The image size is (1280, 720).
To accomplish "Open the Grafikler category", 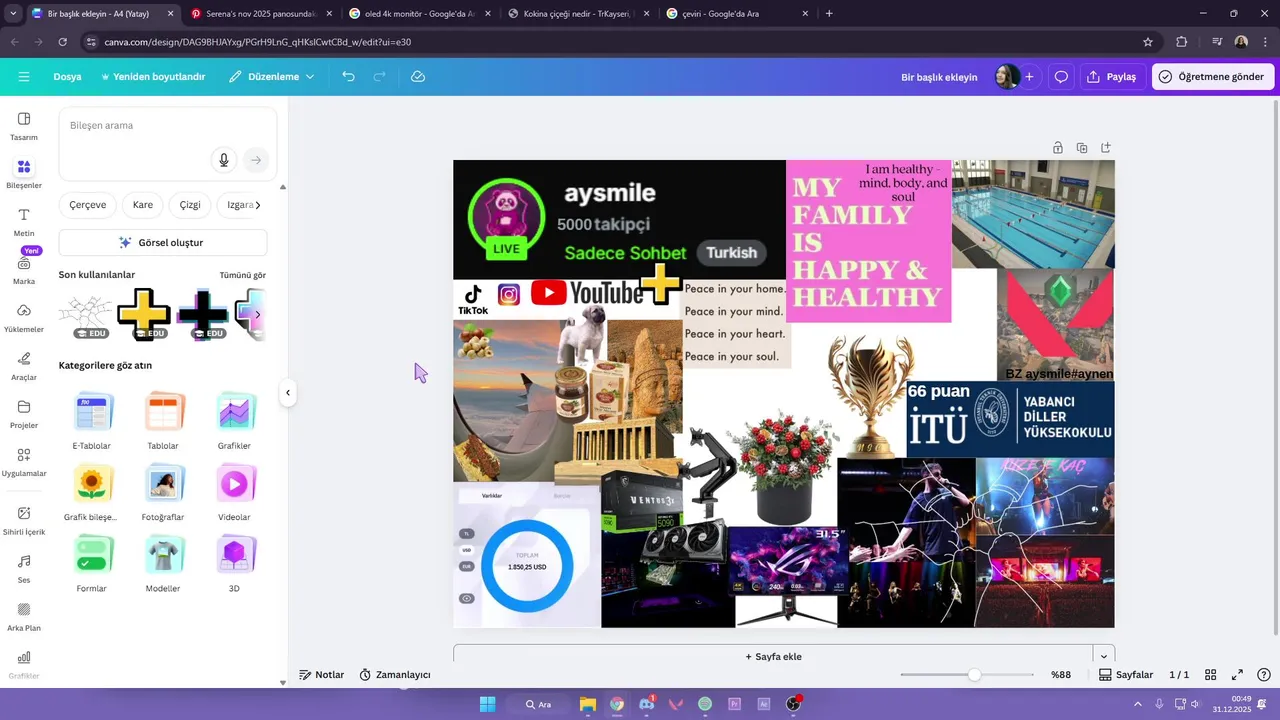I will pos(234,421).
